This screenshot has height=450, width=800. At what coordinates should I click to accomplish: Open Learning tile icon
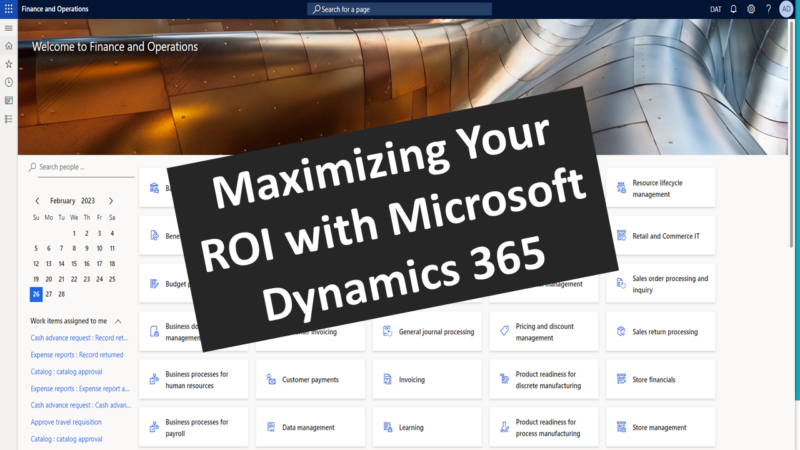click(388, 427)
